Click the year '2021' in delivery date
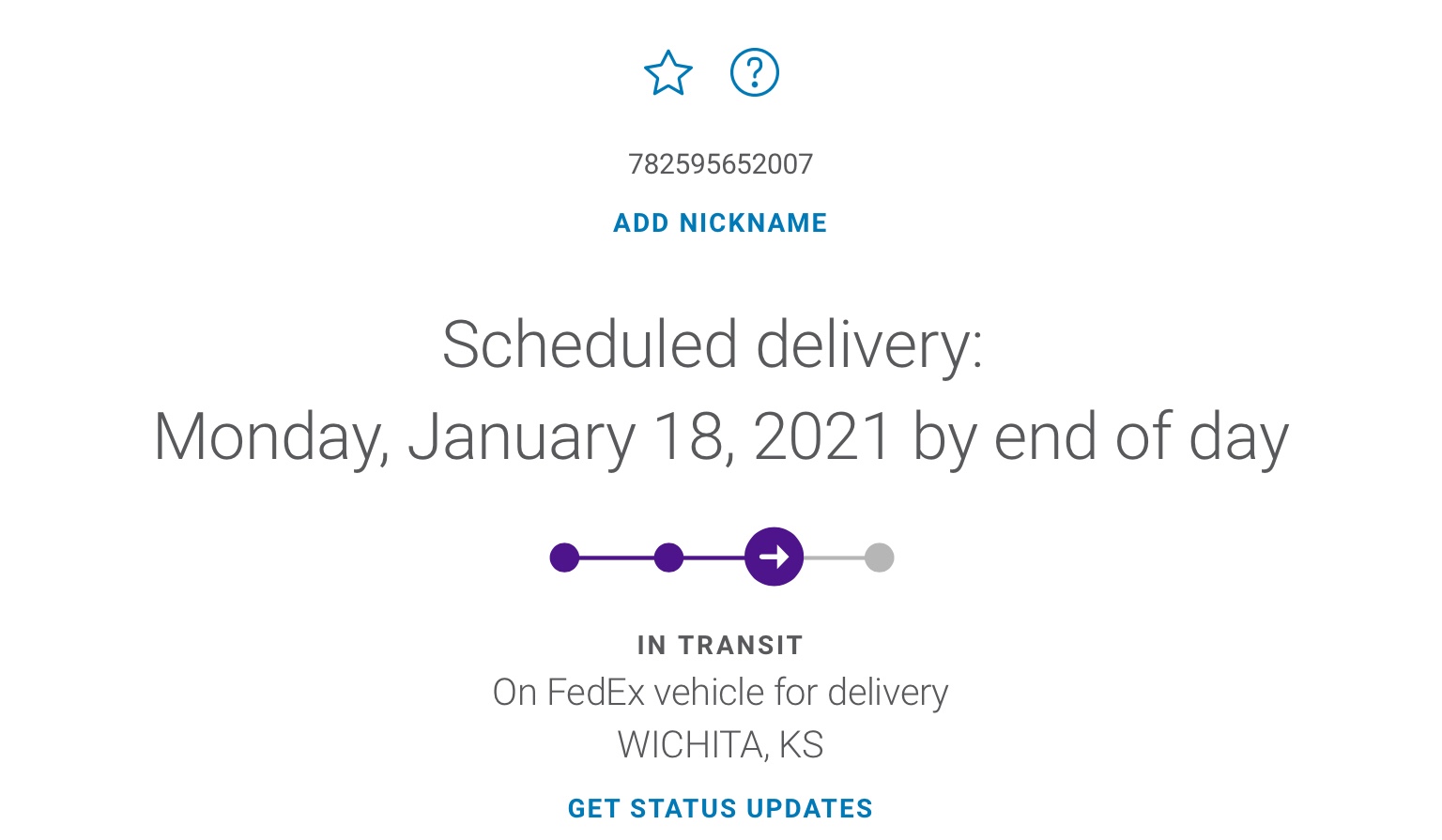Screen dimensions: 1442x840 coord(822,437)
